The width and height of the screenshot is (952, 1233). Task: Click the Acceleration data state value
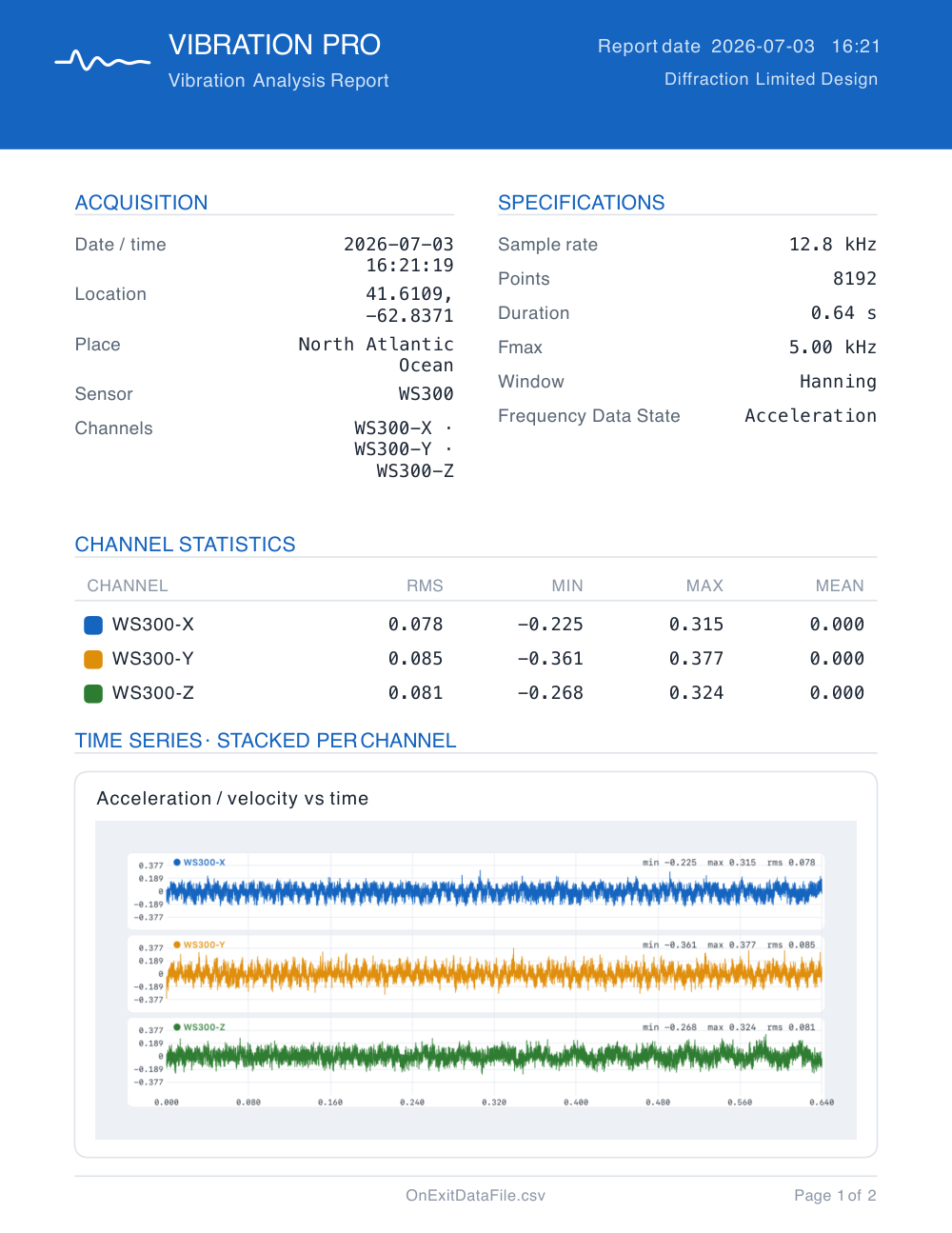810,416
